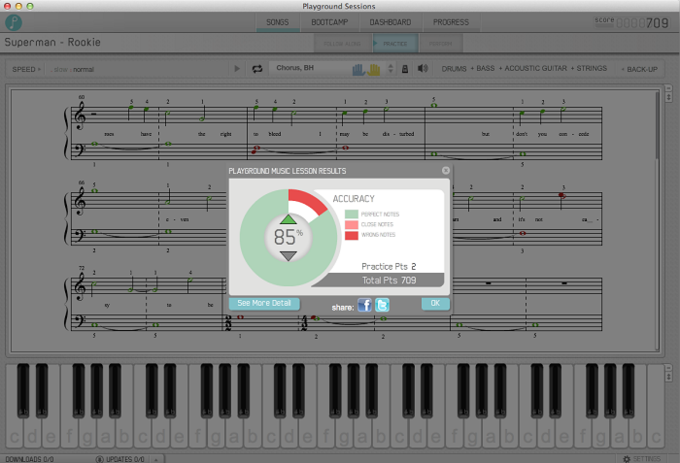Viewport: 680px width, 463px height.
Task: Toggle the Back-Up track
Action: point(642,69)
